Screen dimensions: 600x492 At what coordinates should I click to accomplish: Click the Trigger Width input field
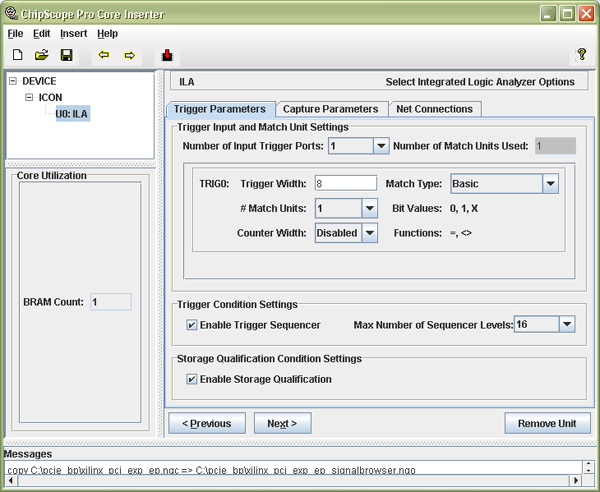pos(345,184)
